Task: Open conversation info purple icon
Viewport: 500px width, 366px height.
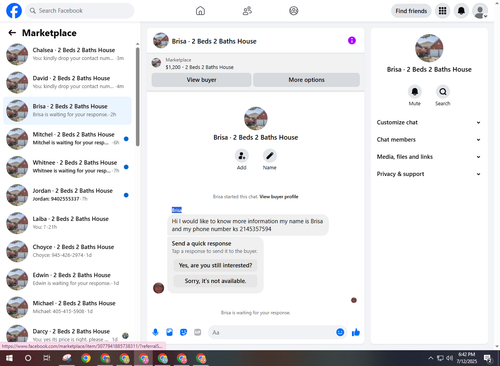Action: pyautogui.click(x=352, y=41)
